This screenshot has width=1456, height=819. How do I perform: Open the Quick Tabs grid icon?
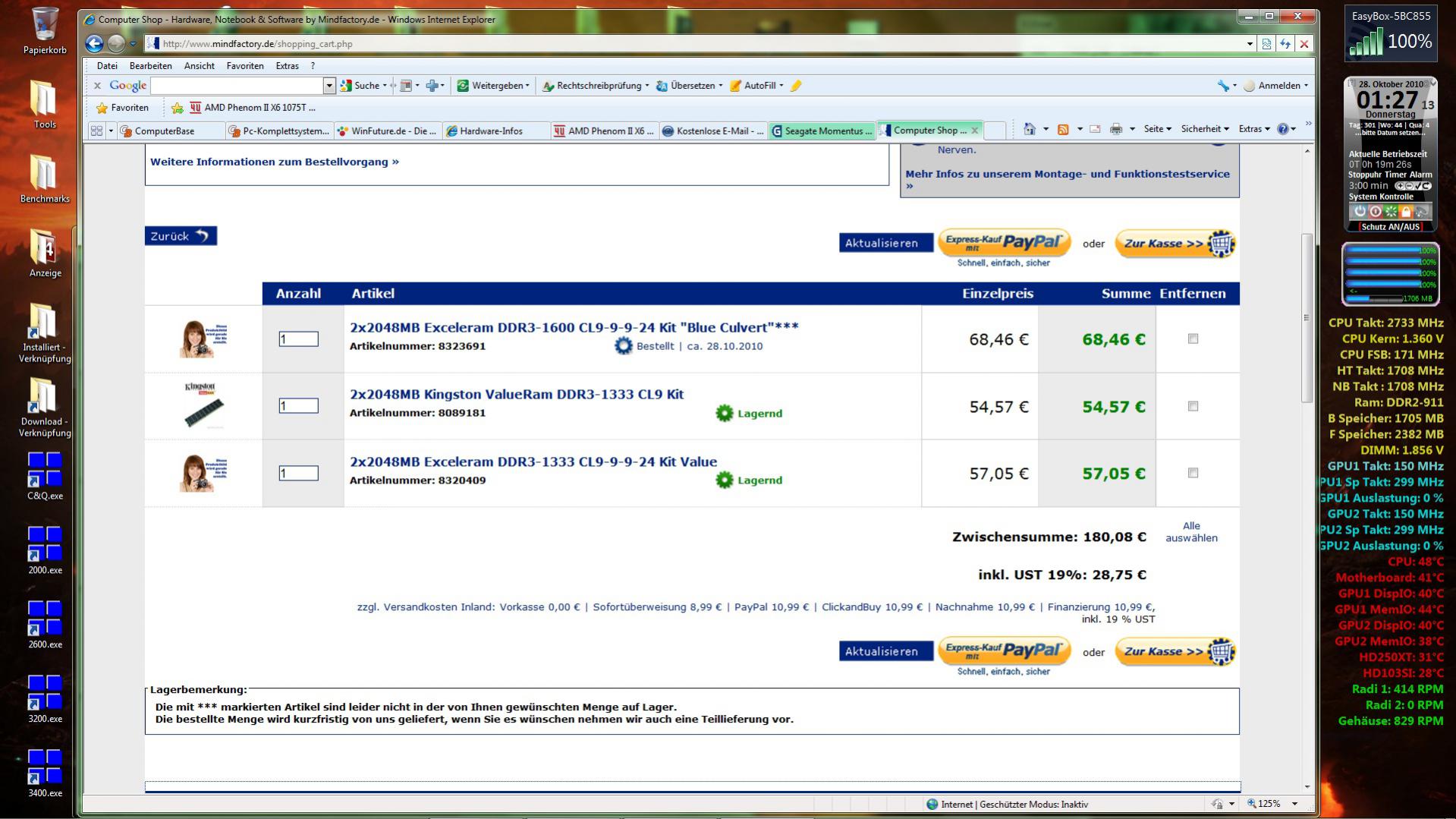point(96,131)
